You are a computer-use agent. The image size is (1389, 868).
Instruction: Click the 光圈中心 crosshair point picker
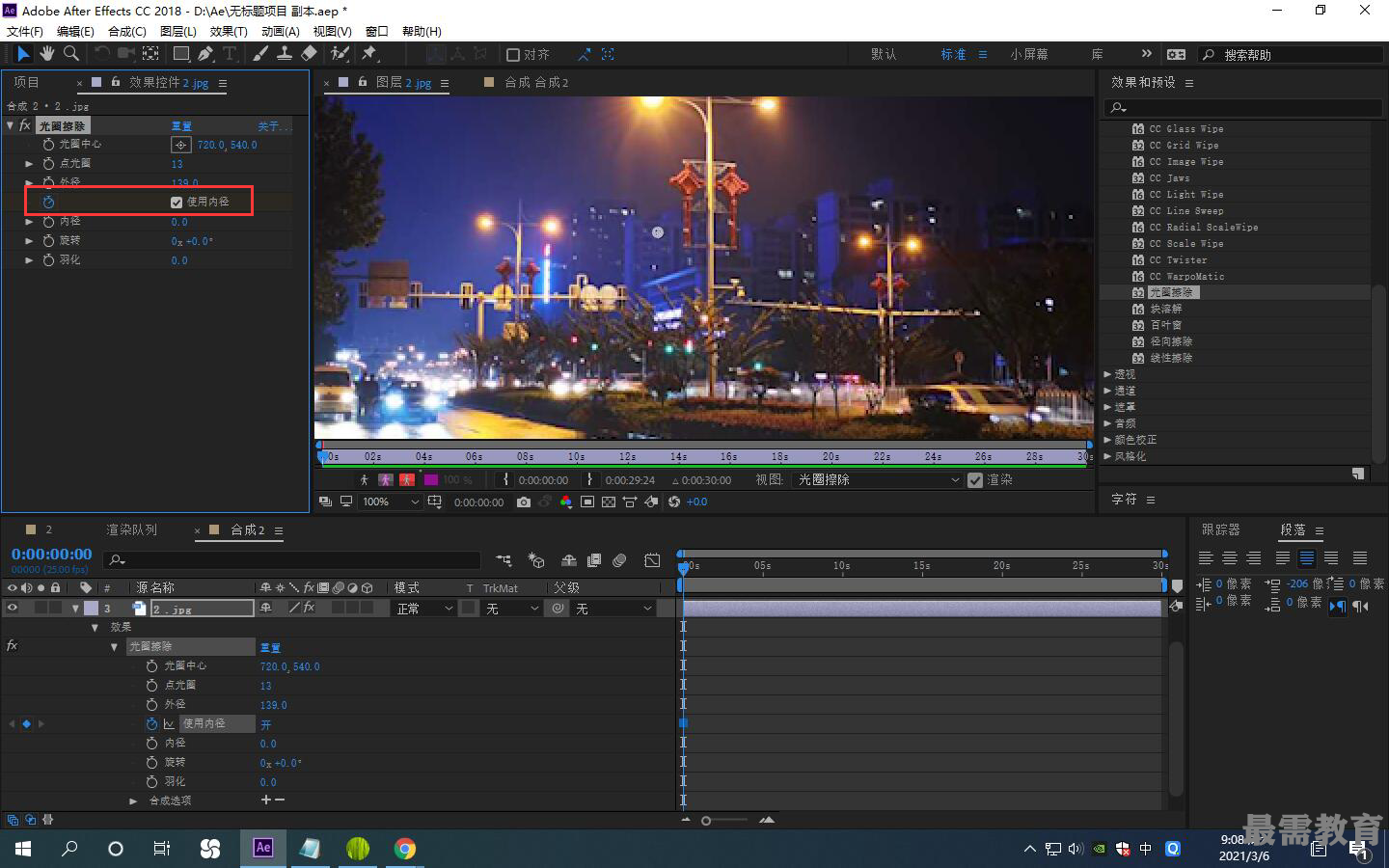click(180, 145)
